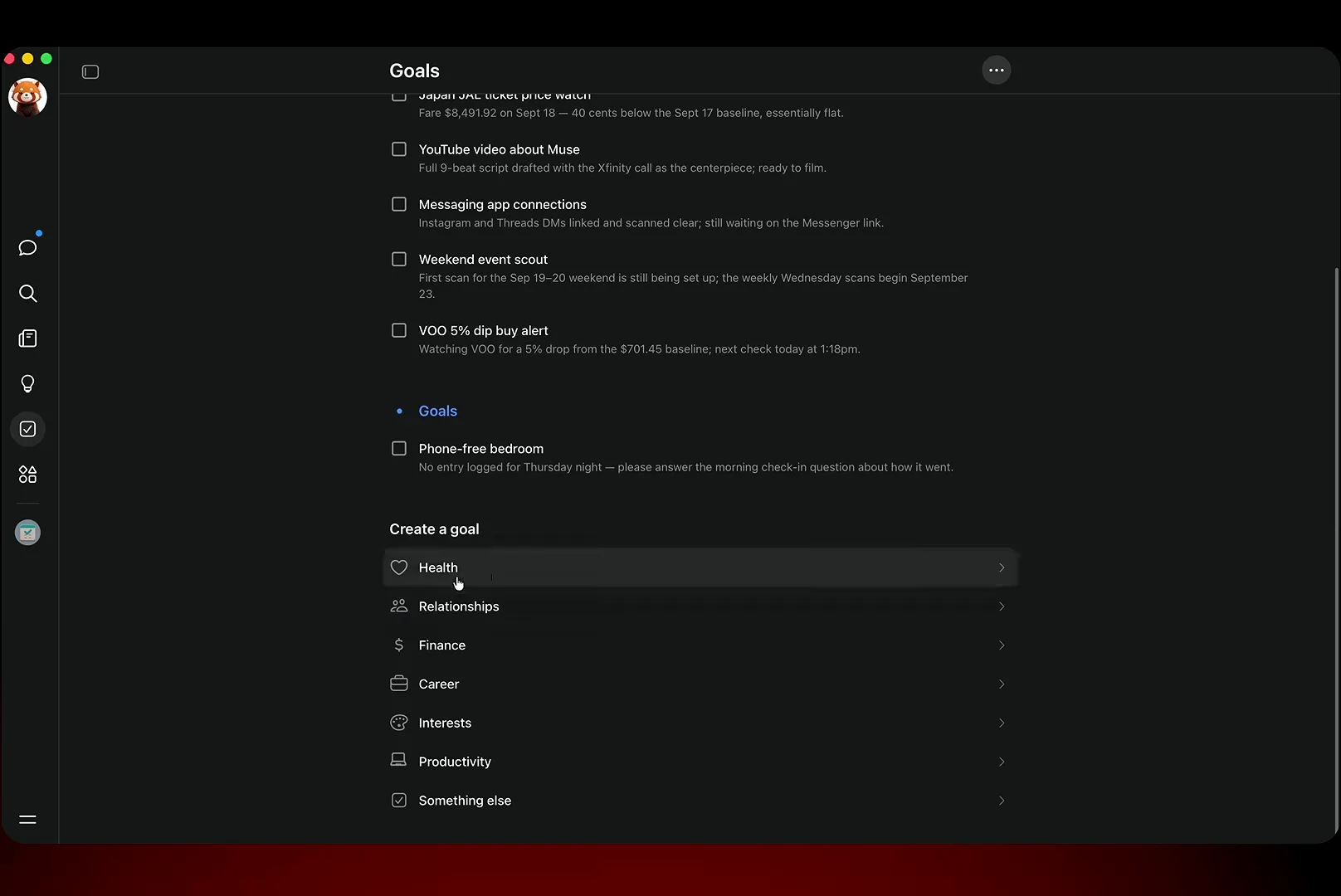
Task: Expand the Finance goal category chevron
Action: pyautogui.click(x=1002, y=645)
